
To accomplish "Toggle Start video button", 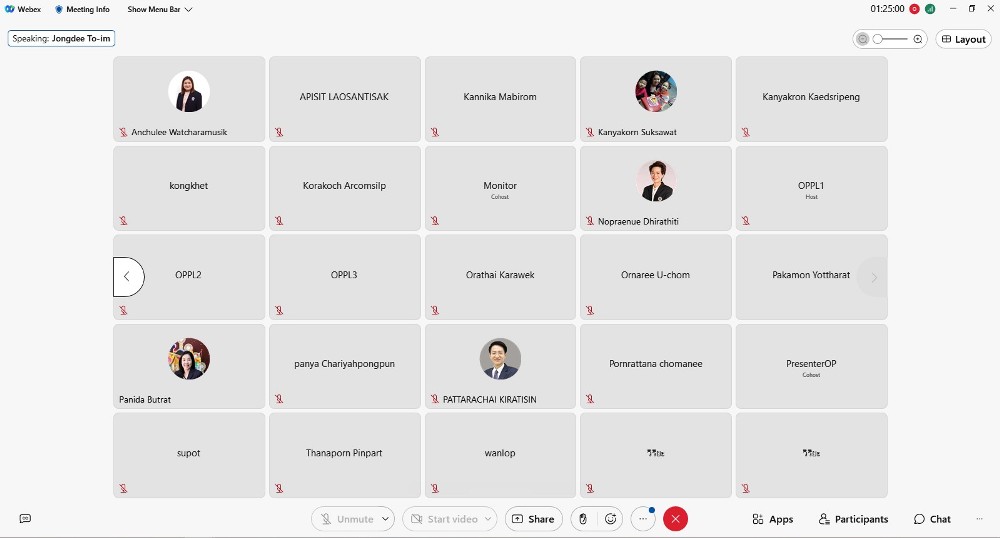I will 442,519.
